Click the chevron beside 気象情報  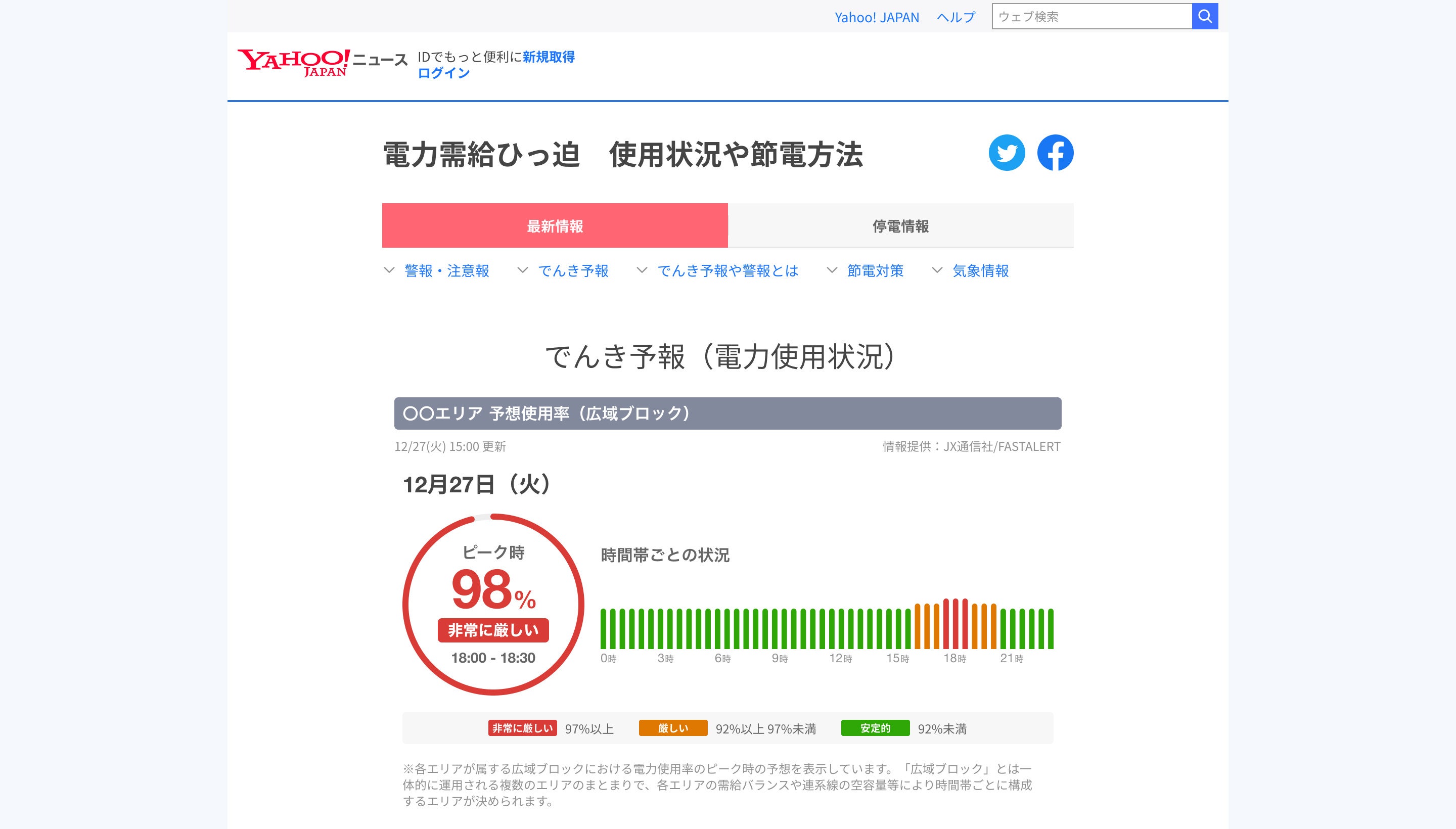coord(937,270)
